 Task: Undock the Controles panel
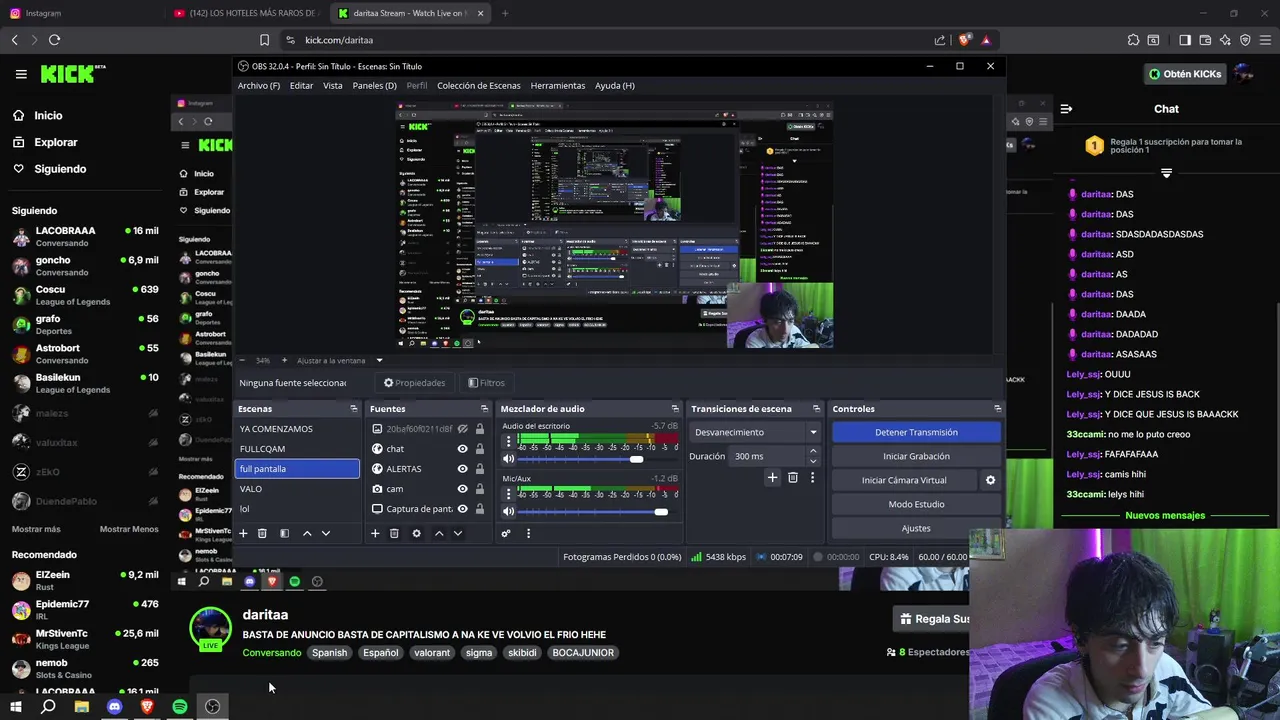point(997,409)
